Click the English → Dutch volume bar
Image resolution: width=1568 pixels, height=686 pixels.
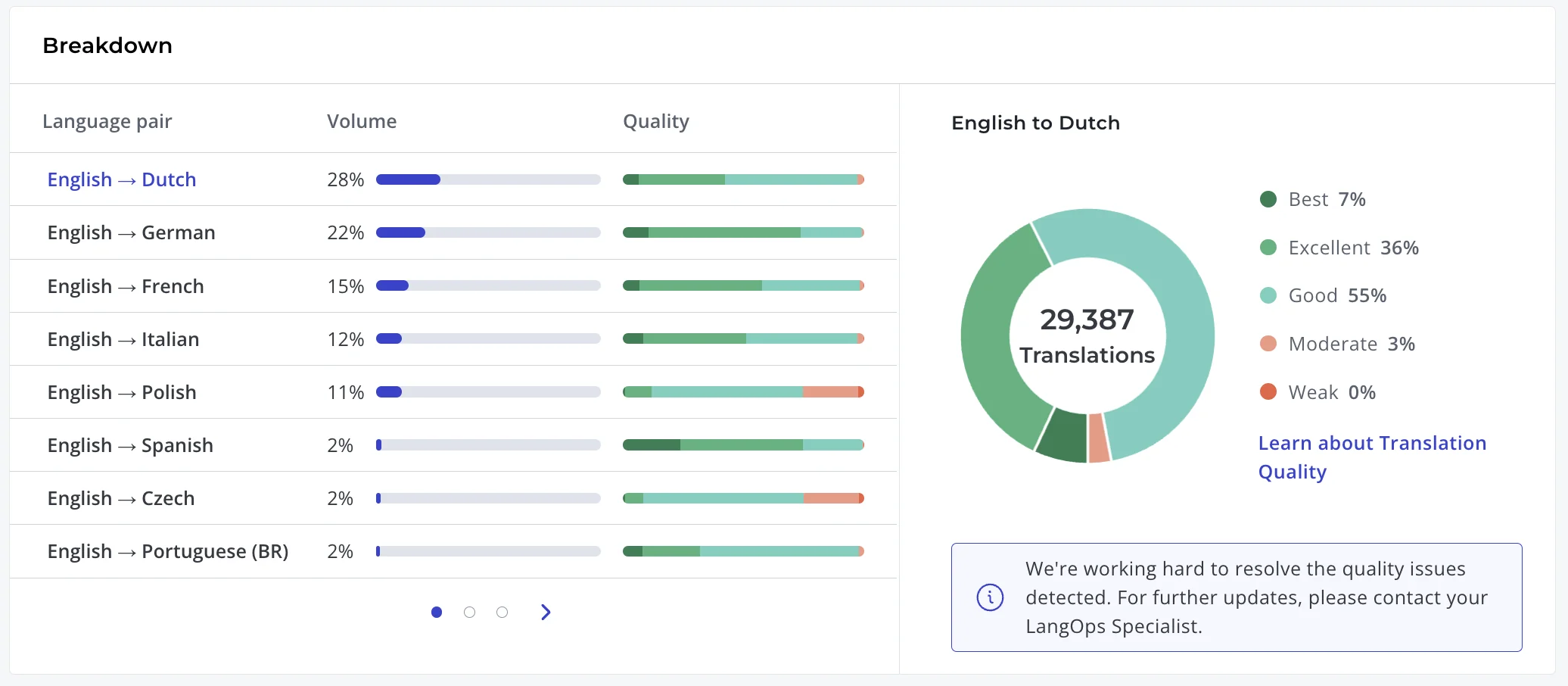click(488, 179)
